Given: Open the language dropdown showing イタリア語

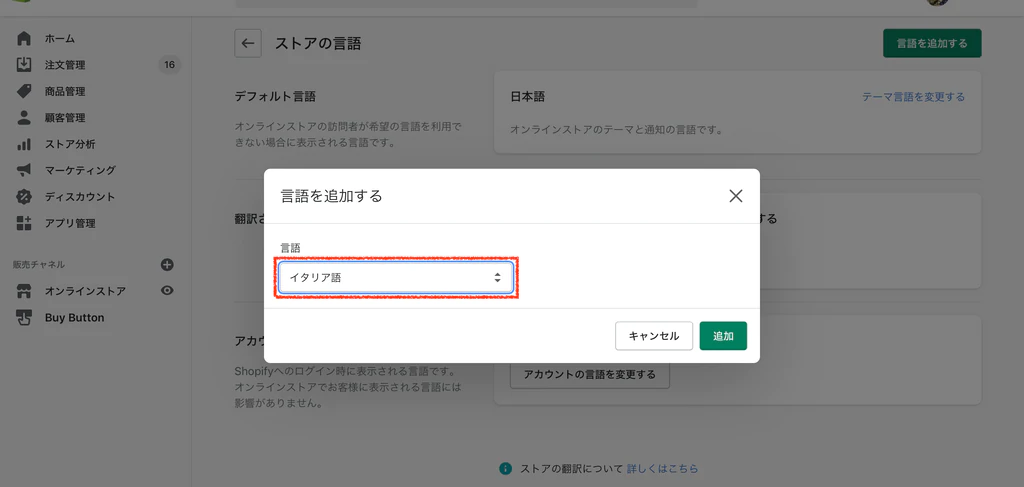Looking at the screenshot, I should [395, 278].
